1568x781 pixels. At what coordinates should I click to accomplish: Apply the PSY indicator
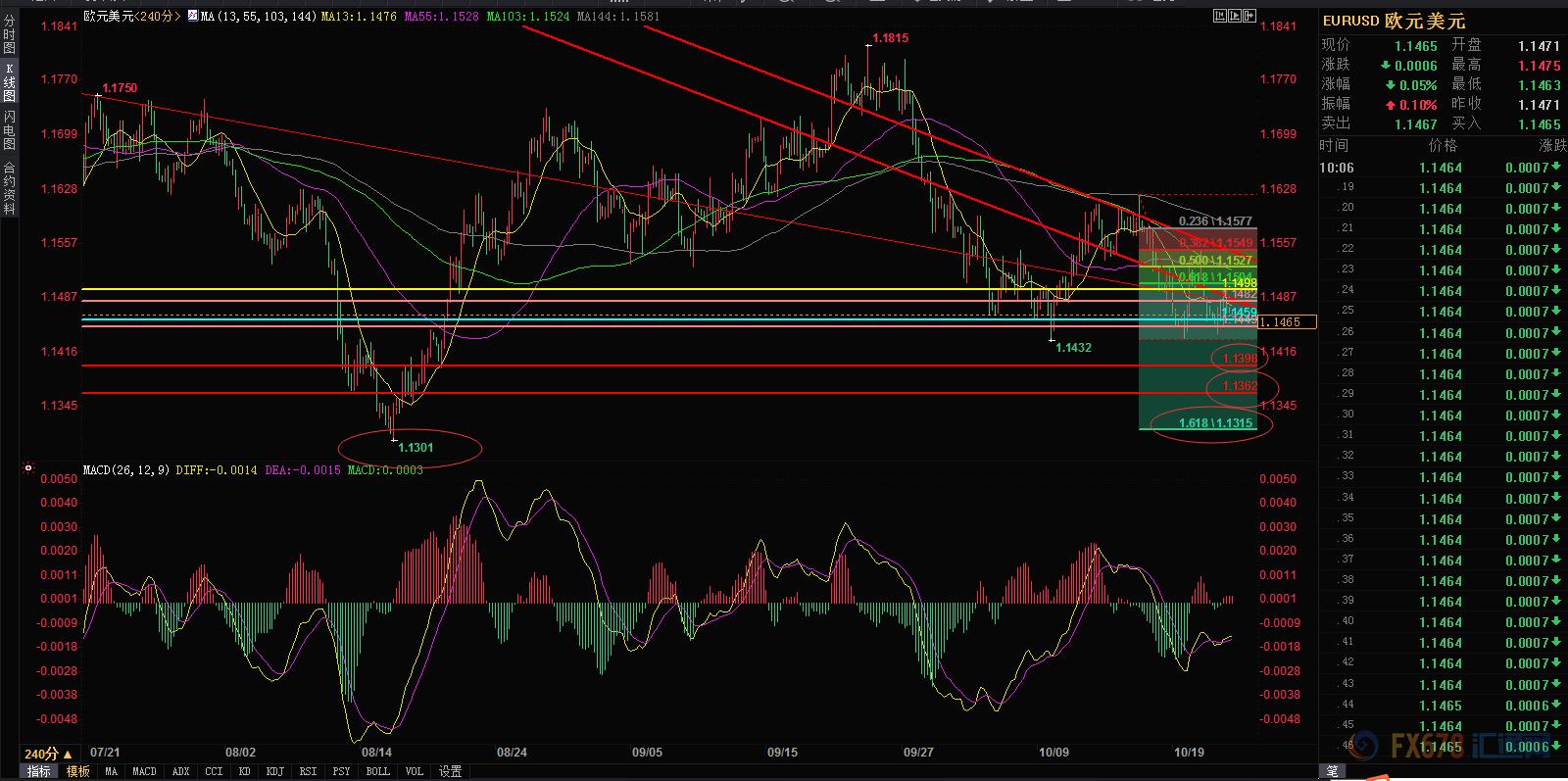[341, 771]
